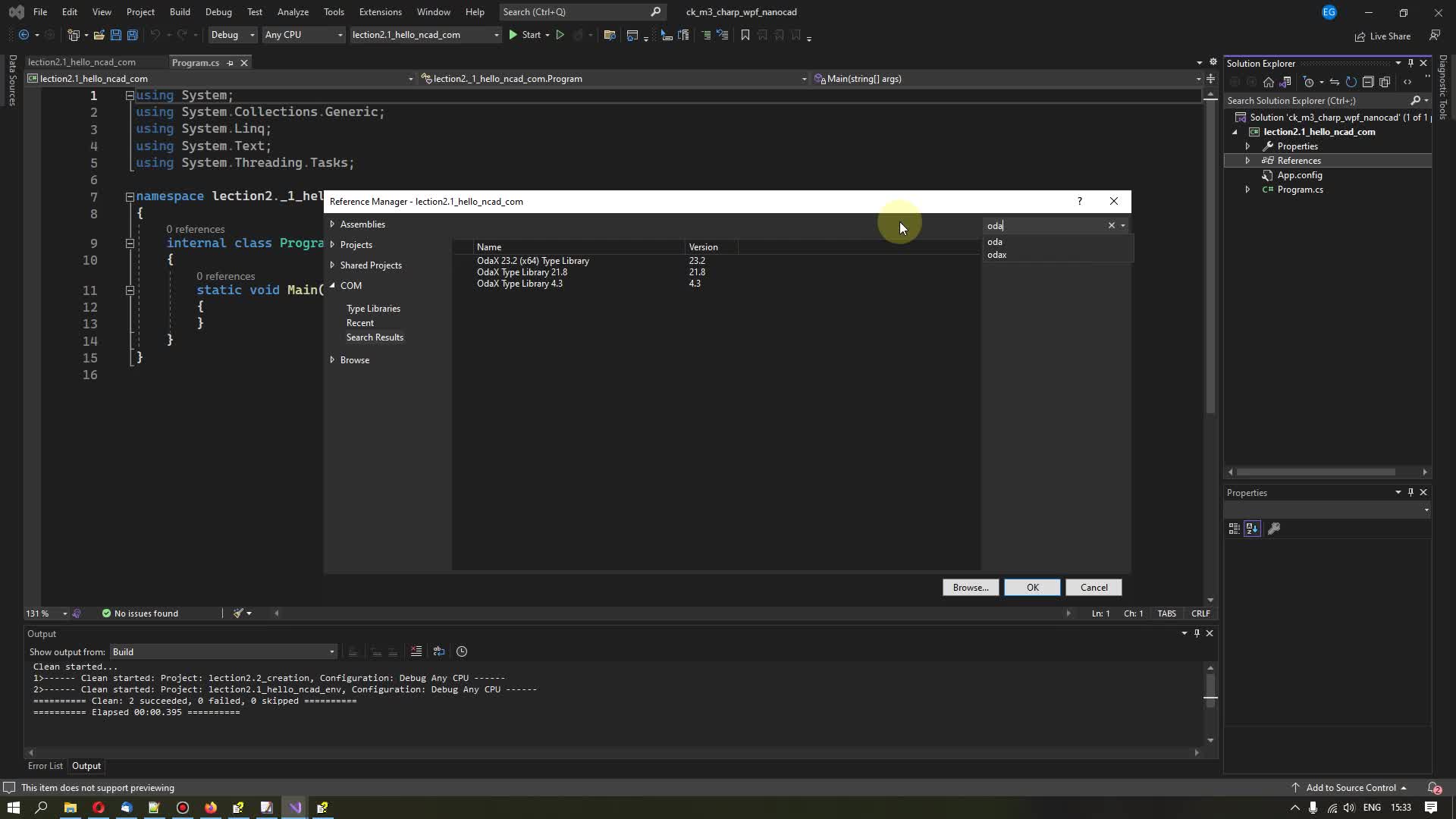Screen dimensions: 1456x819
Task: Click Show All Files icon in Solution Explorer
Action: (1385, 82)
